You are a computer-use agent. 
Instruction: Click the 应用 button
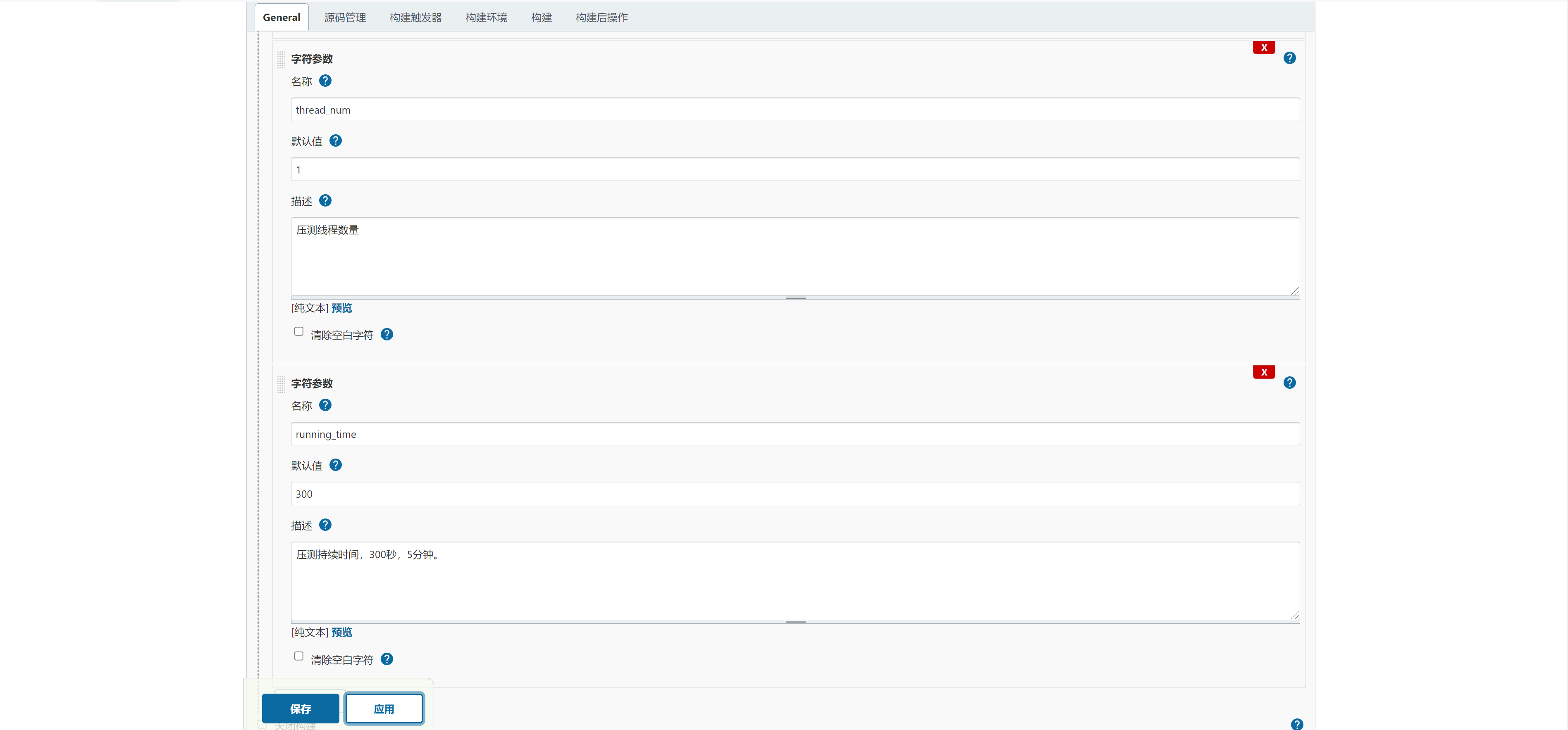384,709
